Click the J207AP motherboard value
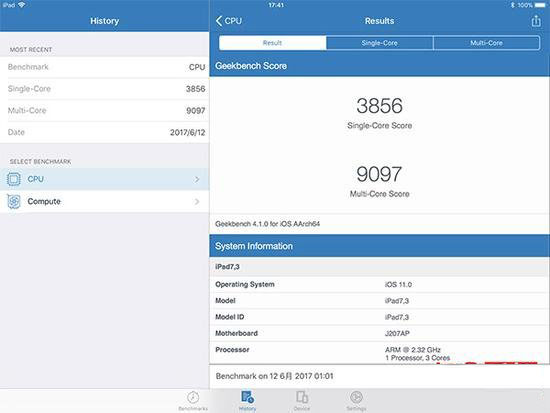Screen dimensions: 550x413 (x=397, y=333)
